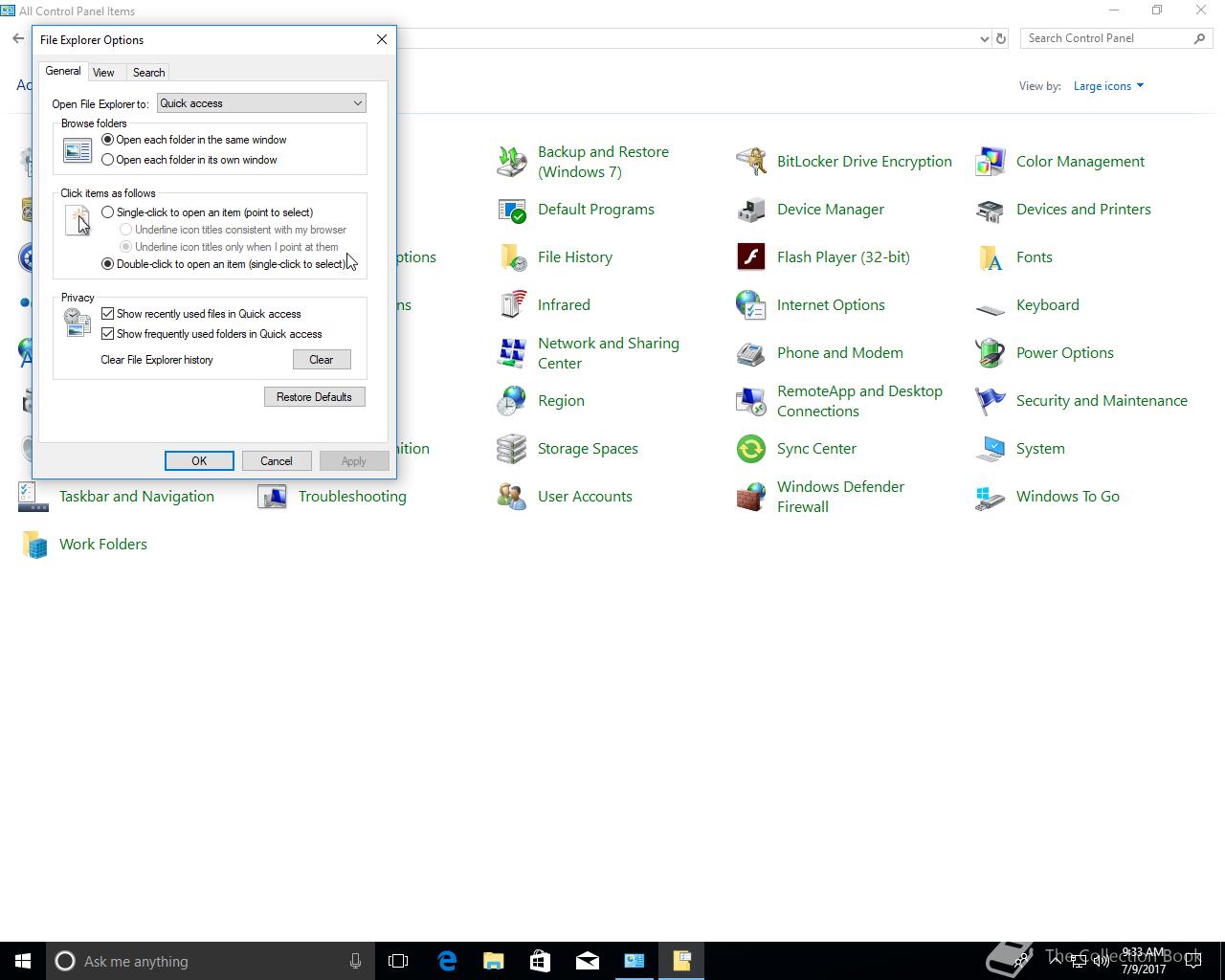Screen dimensions: 1225x980
Task: Click the Sync Center icon
Action: pyautogui.click(x=751, y=449)
